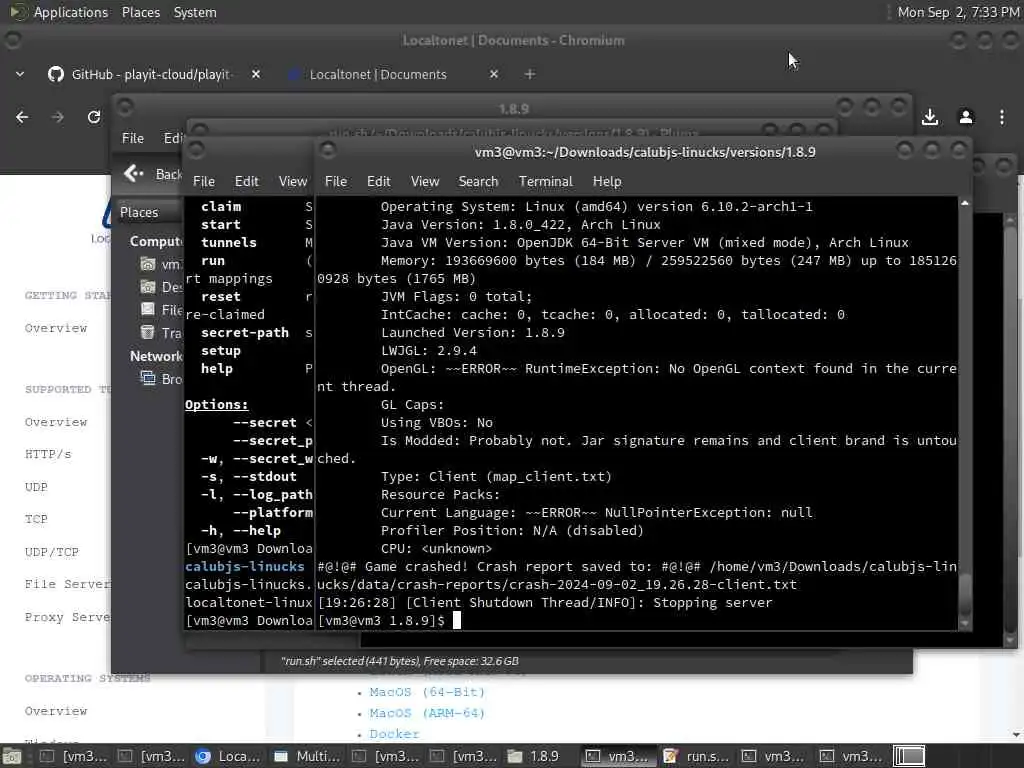1024x768 pixels.
Task: Open Proxy Server docs sidebar link
Action: click(68, 617)
